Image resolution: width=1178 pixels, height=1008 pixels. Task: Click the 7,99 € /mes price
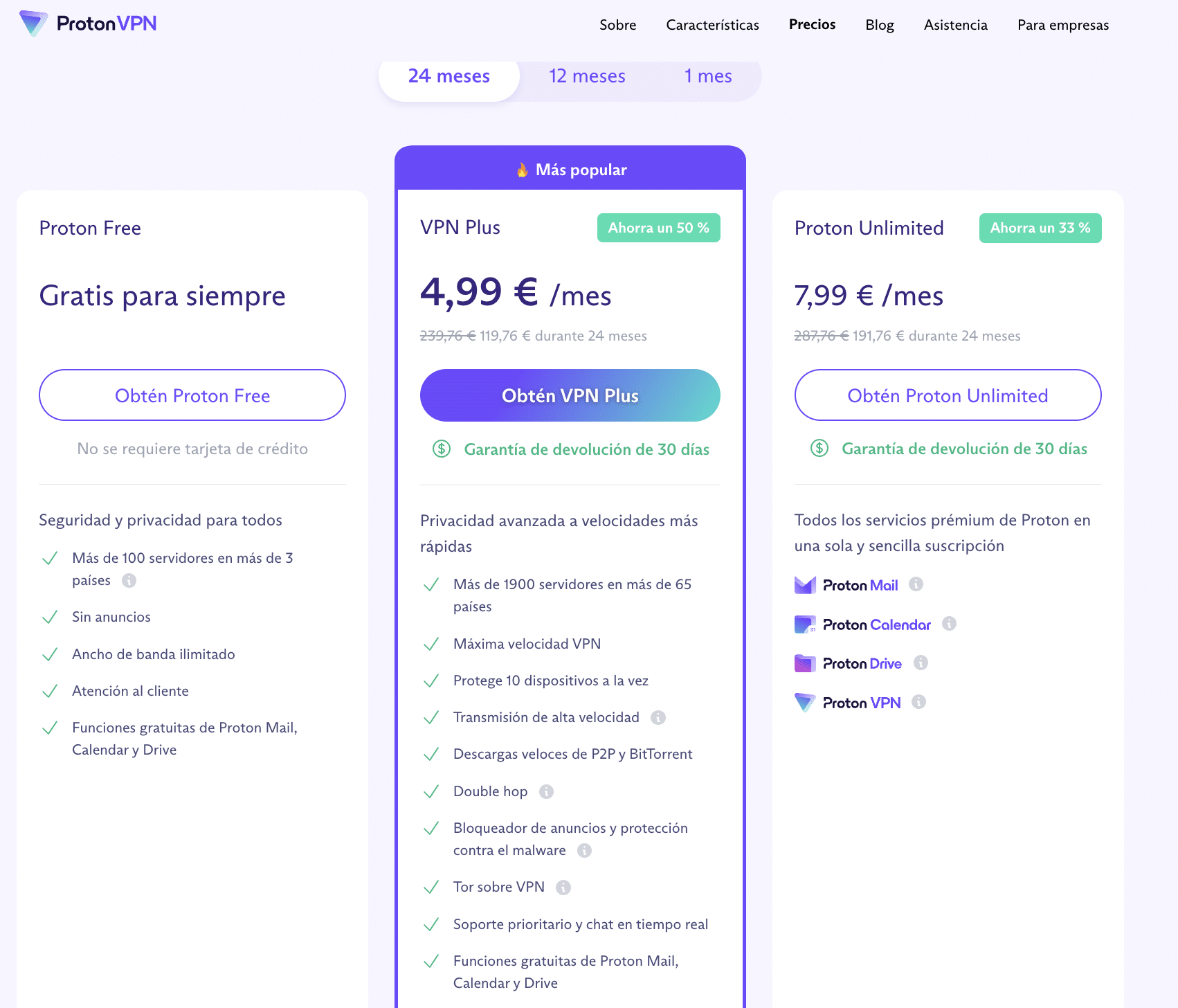(x=869, y=296)
